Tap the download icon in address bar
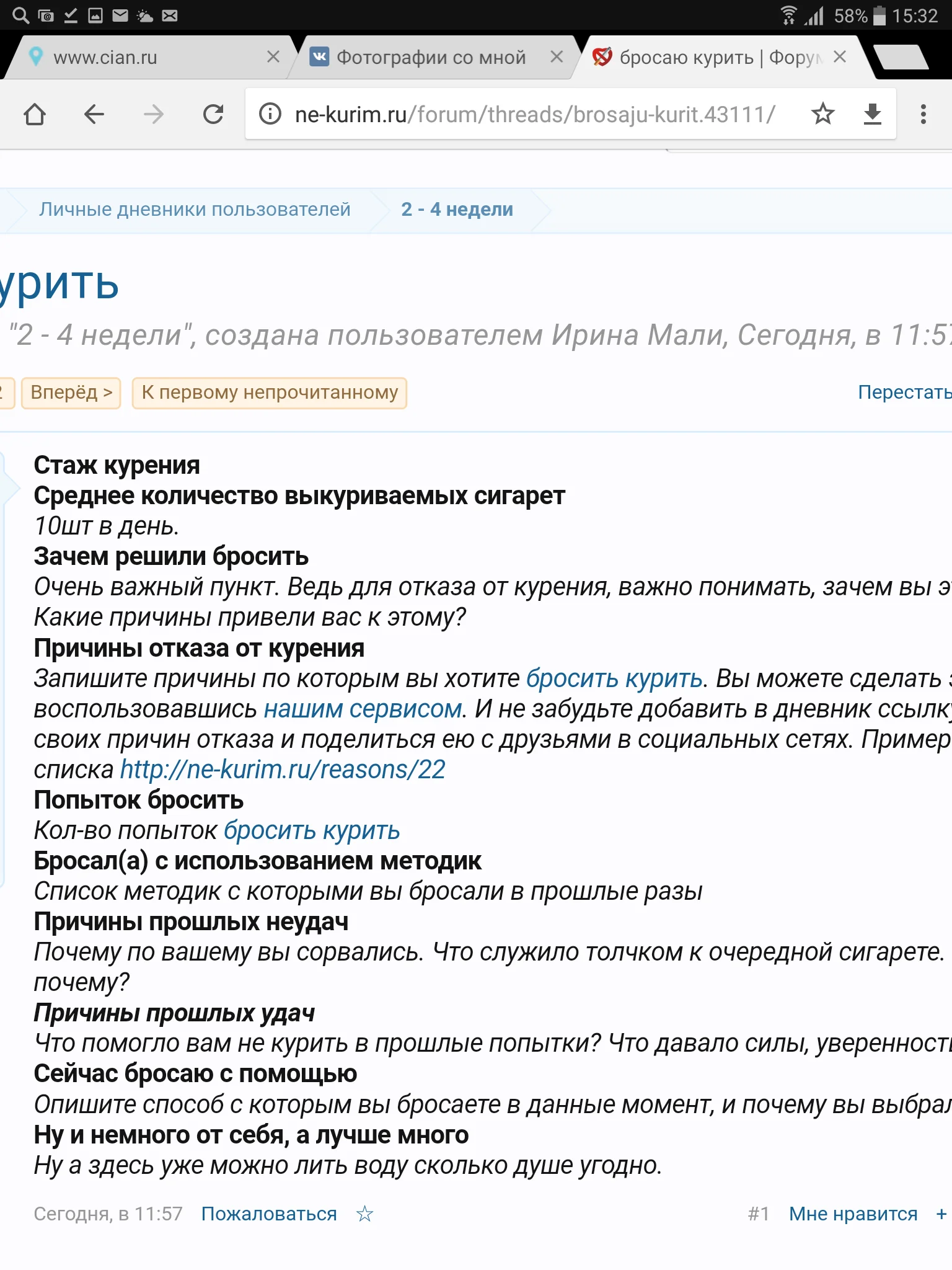This screenshot has width=952, height=1270. (x=873, y=114)
